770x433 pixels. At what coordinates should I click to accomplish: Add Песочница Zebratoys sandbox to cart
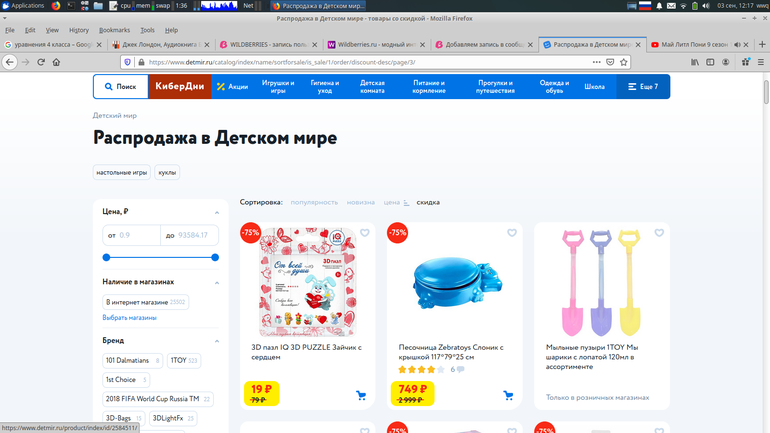tap(508, 396)
